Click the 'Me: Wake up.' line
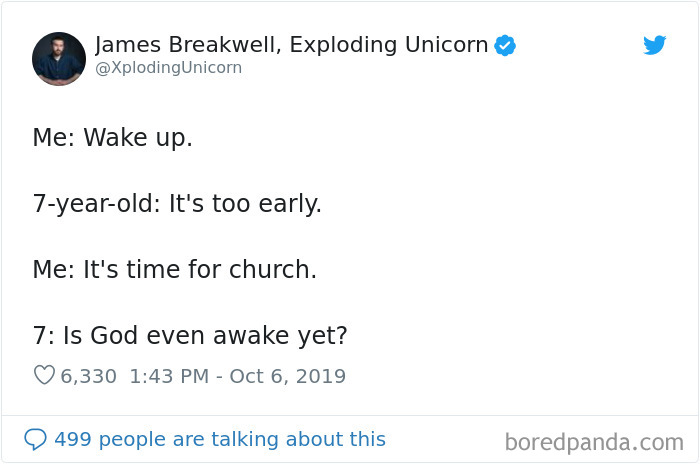The image size is (700, 464). tap(112, 137)
